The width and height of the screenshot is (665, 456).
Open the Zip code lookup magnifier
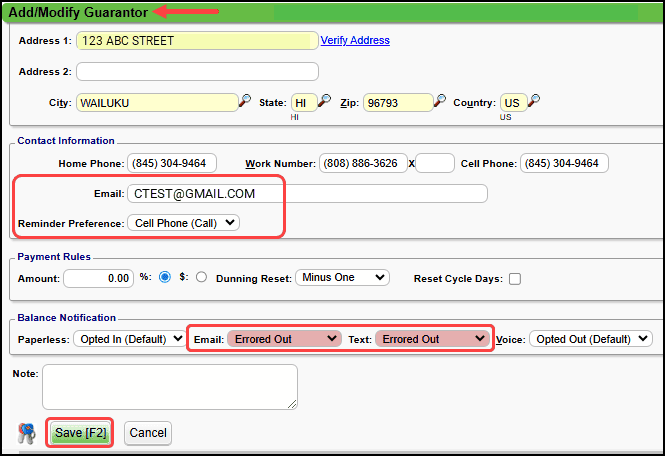(440, 102)
